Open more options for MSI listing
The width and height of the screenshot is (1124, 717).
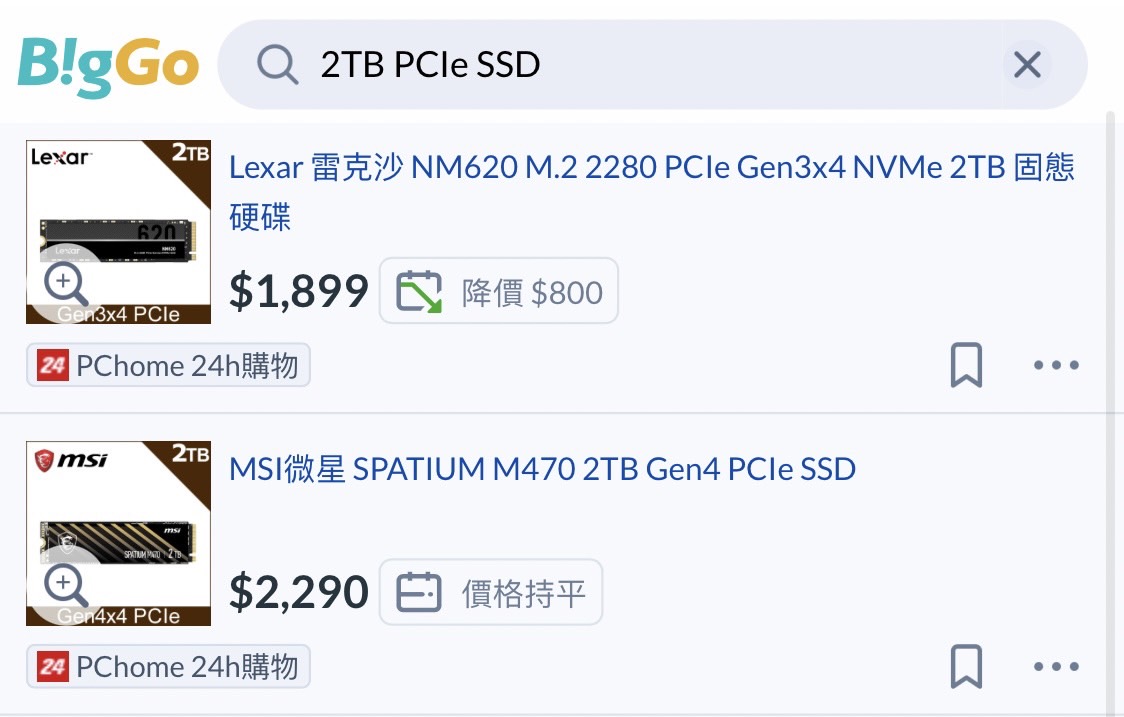pyautogui.click(x=1056, y=667)
